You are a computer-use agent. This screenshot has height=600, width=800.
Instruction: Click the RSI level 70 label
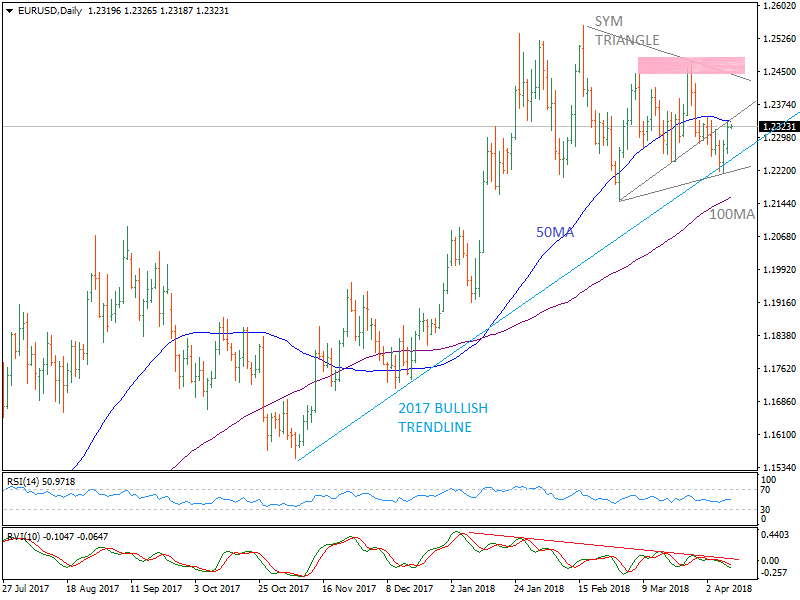click(x=766, y=492)
